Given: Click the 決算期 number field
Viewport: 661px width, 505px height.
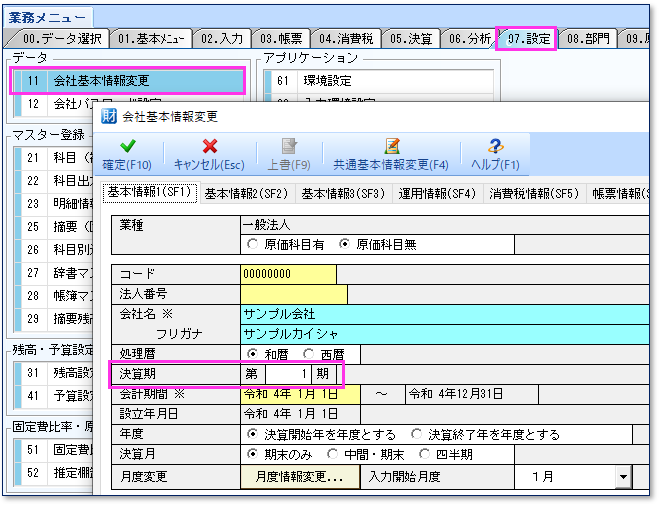Looking at the screenshot, I should point(292,374).
